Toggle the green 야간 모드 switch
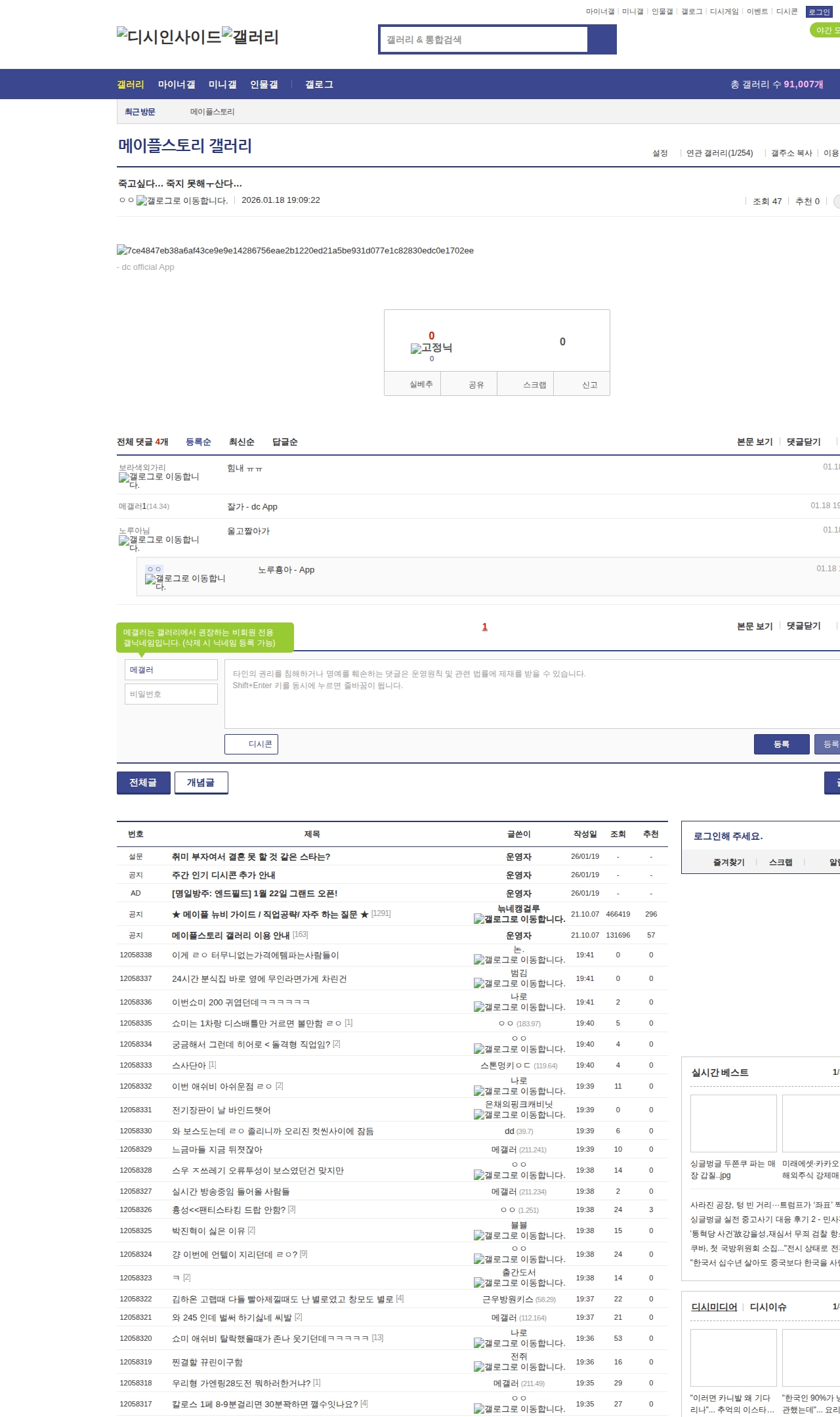The height and width of the screenshot is (1417, 840). coord(825,30)
